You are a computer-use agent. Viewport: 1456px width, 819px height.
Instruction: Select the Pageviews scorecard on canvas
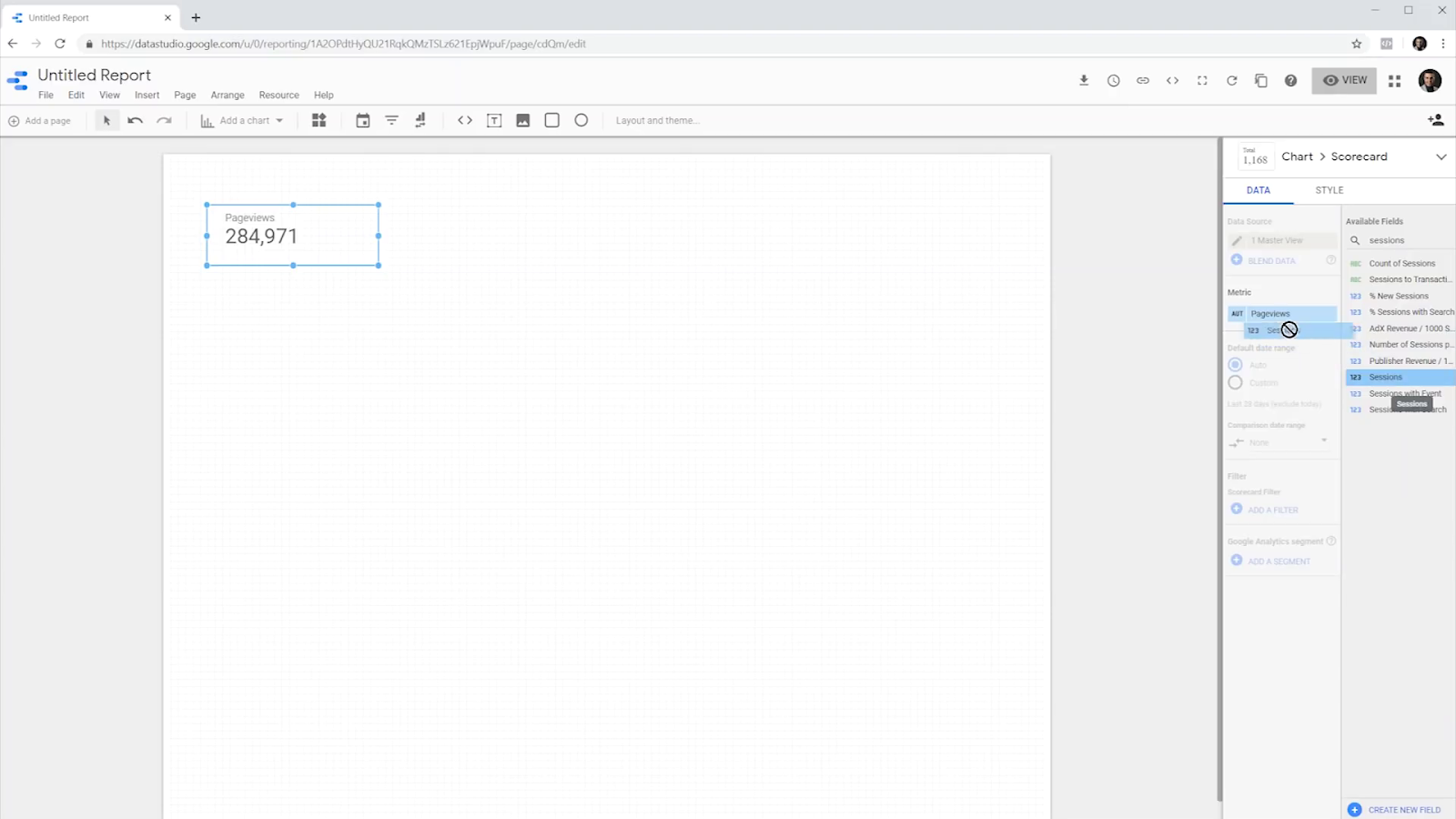(292, 235)
